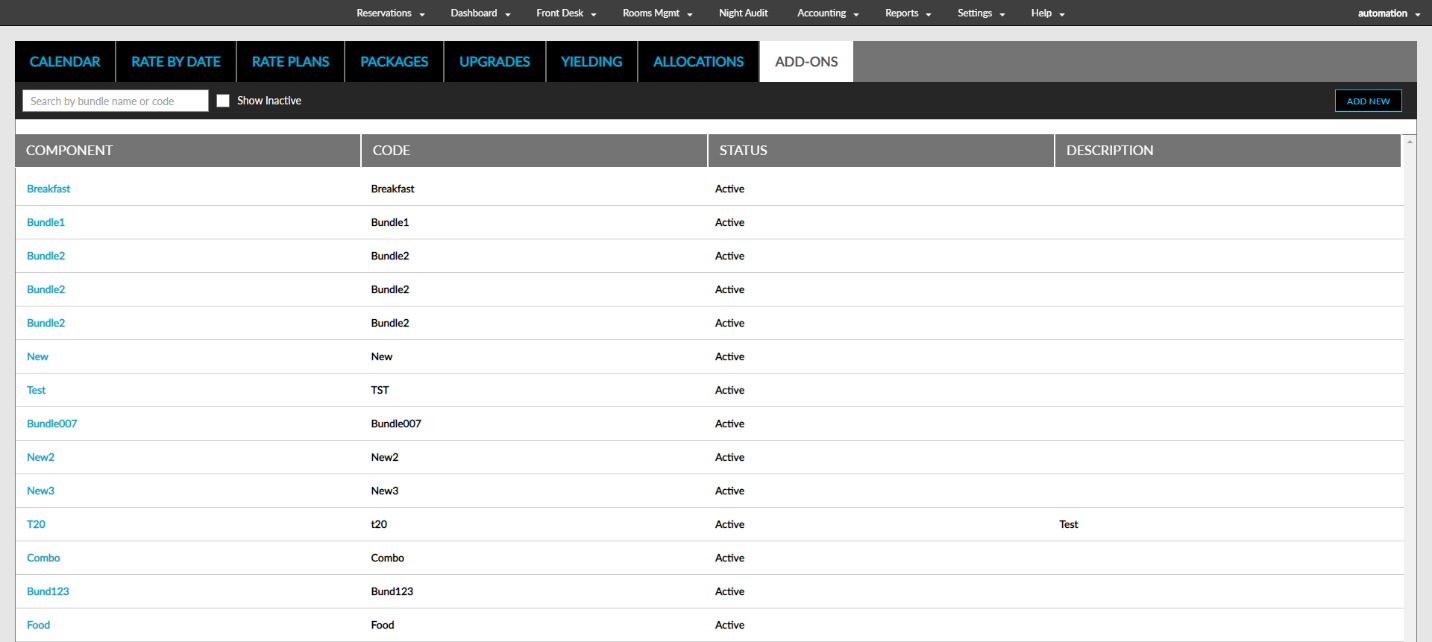Switch to the RATE PLANS tab

click(290, 61)
